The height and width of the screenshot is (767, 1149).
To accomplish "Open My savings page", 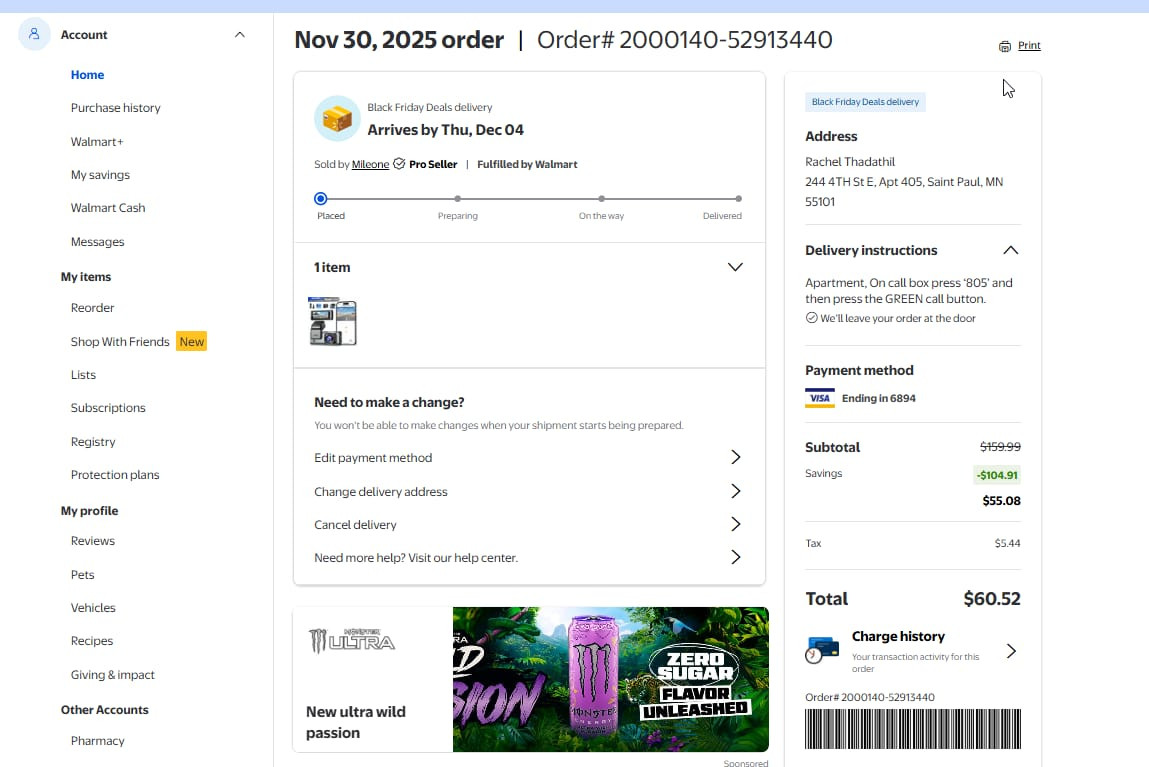I will tap(100, 174).
